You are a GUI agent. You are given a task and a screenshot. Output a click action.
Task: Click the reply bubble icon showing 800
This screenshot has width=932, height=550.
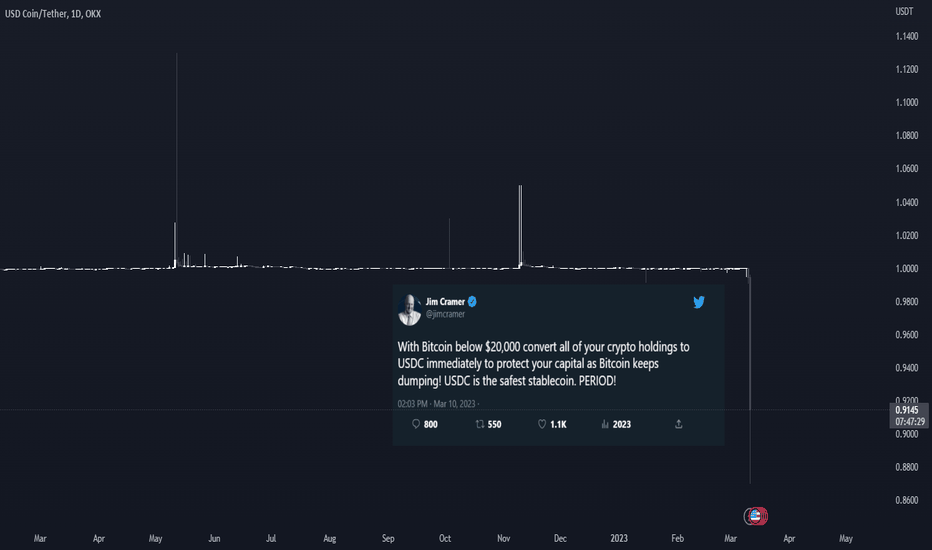tap(416, 424)
